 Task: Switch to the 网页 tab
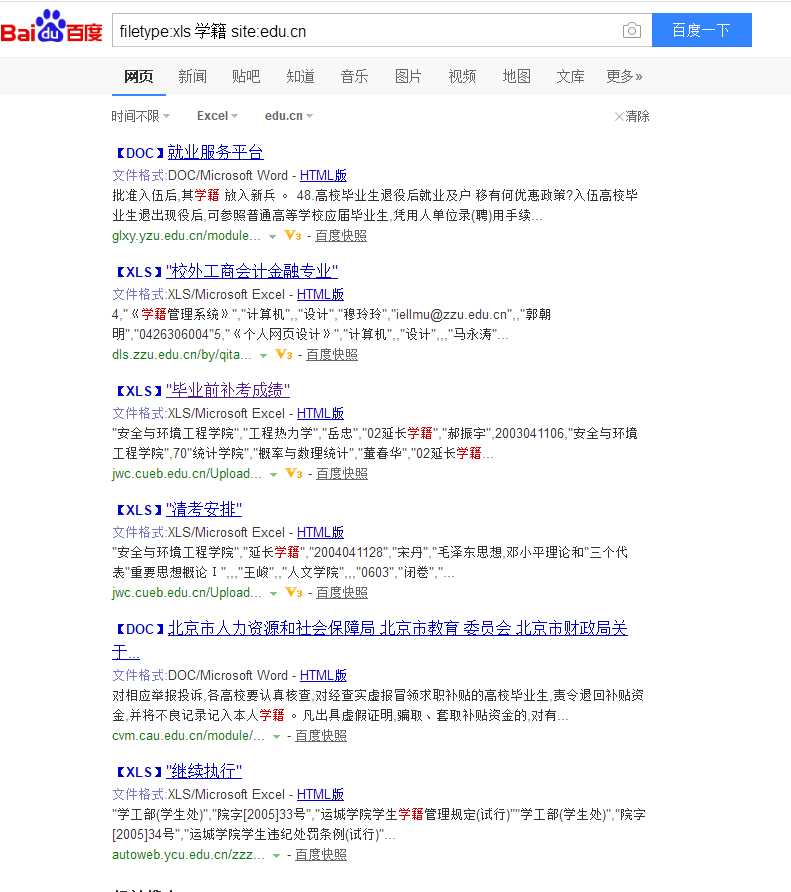[139, 76]
